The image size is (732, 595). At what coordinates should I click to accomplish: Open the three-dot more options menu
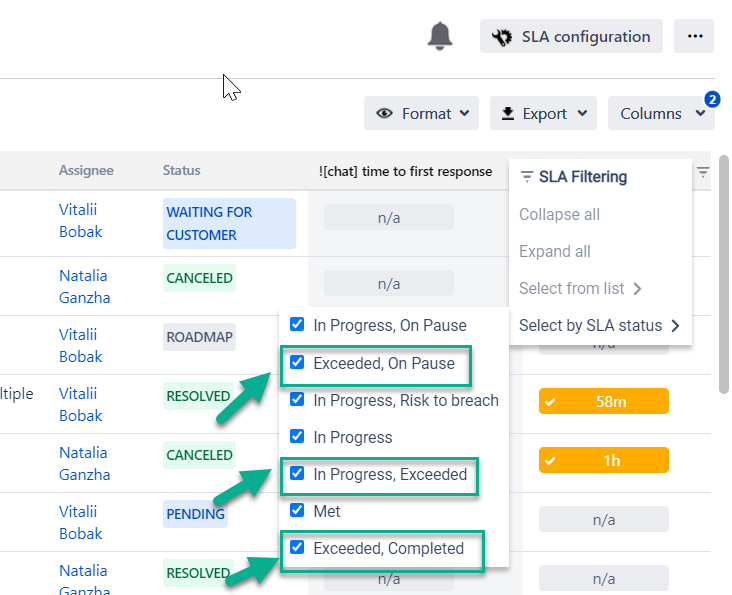694,36
